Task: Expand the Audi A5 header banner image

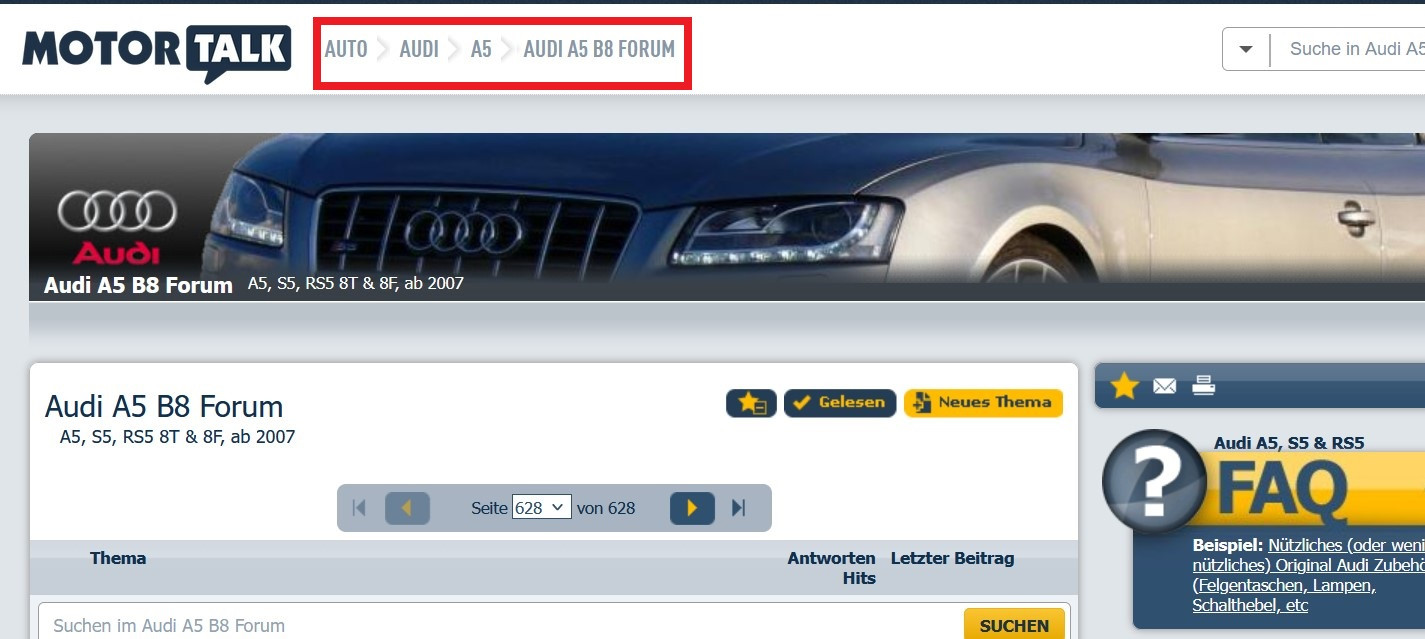Action: point(700,215)
